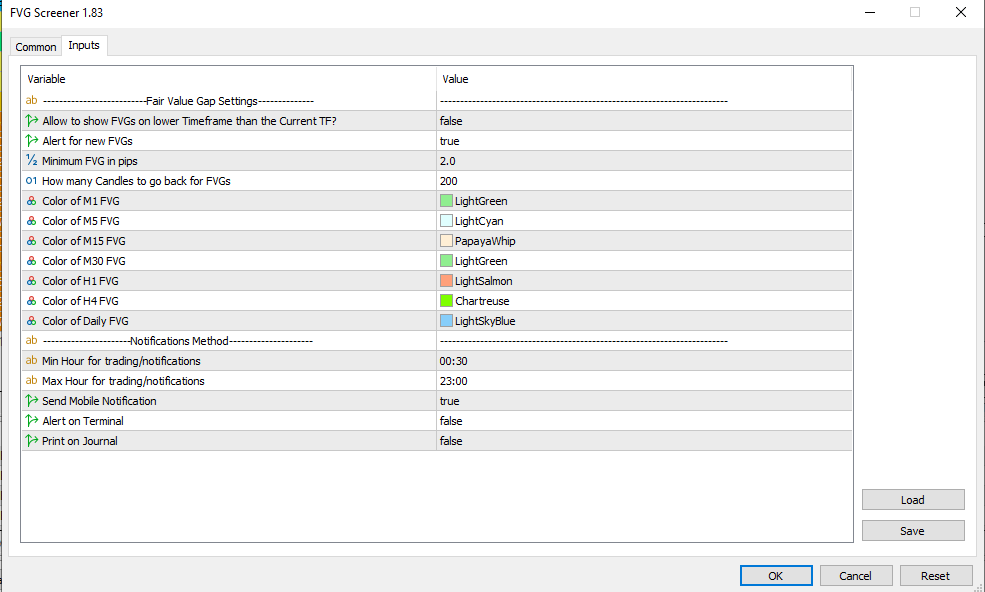Click Reset to restore default inputs

[x=936, y=575]
